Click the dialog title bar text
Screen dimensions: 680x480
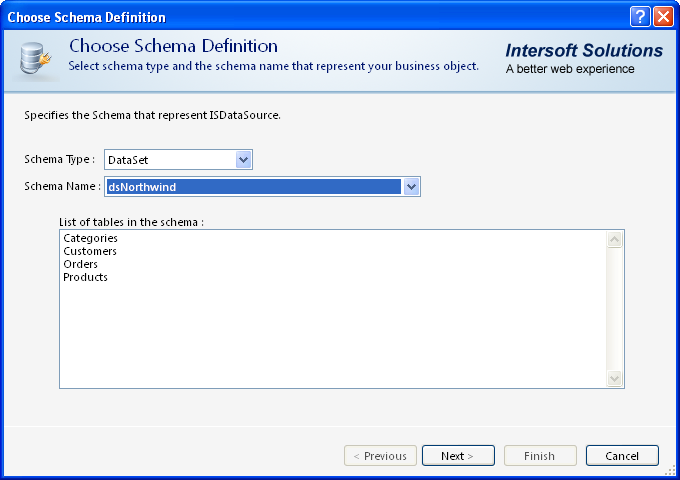pyautogui.click(x=87, y=17)
